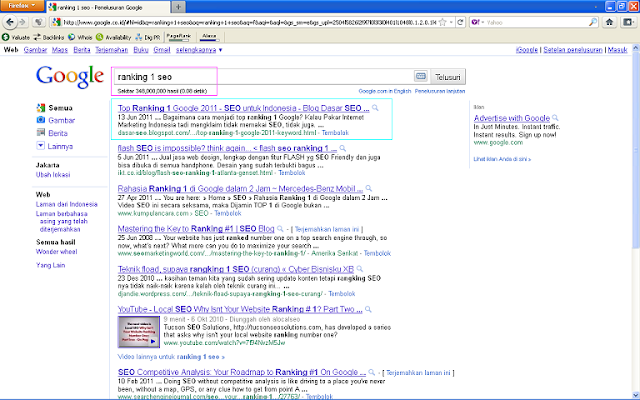Open the Advertise with Google ad

pos(512,118)
